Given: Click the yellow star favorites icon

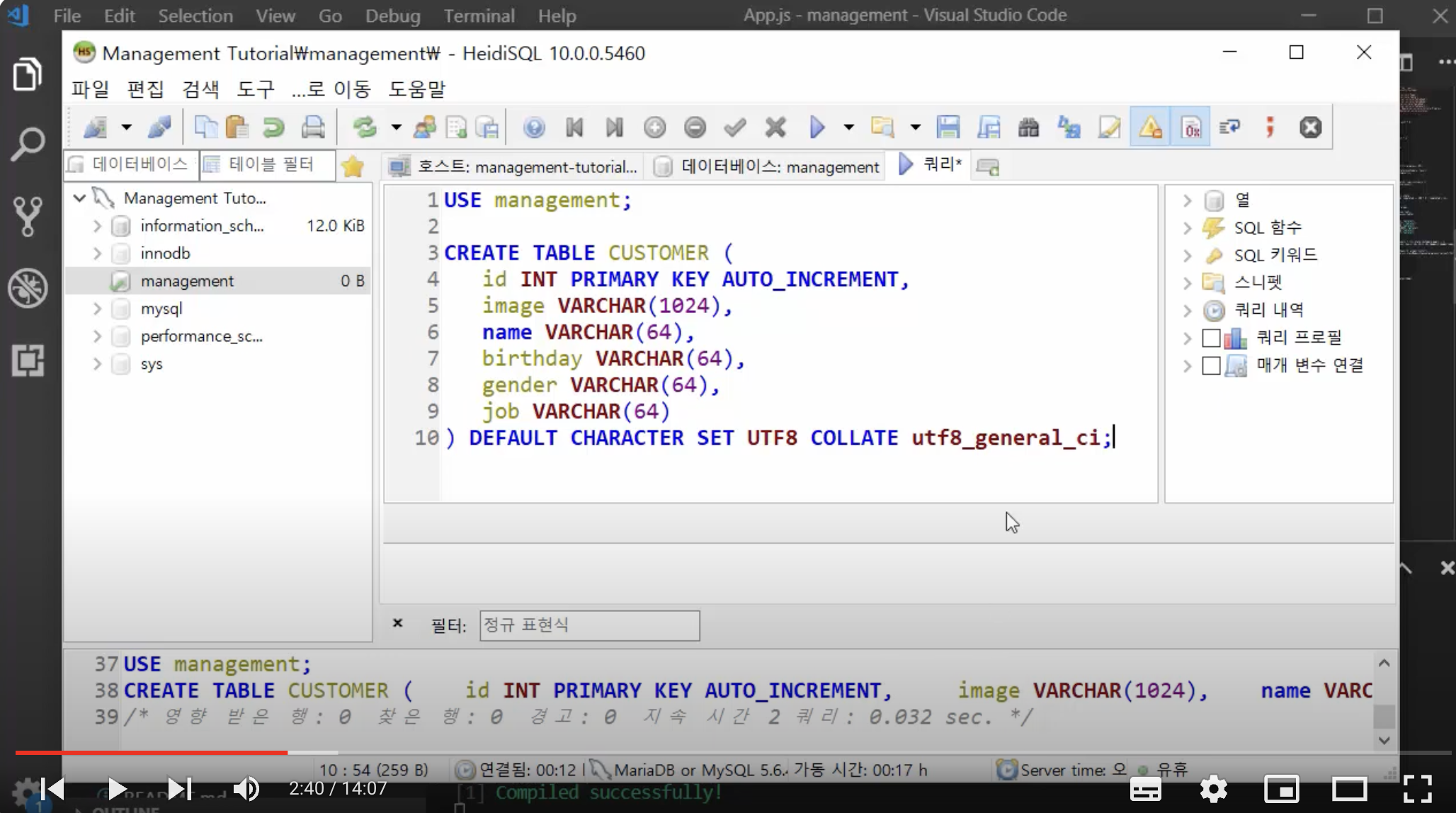Looking at the screenshot, I should 352,167.
